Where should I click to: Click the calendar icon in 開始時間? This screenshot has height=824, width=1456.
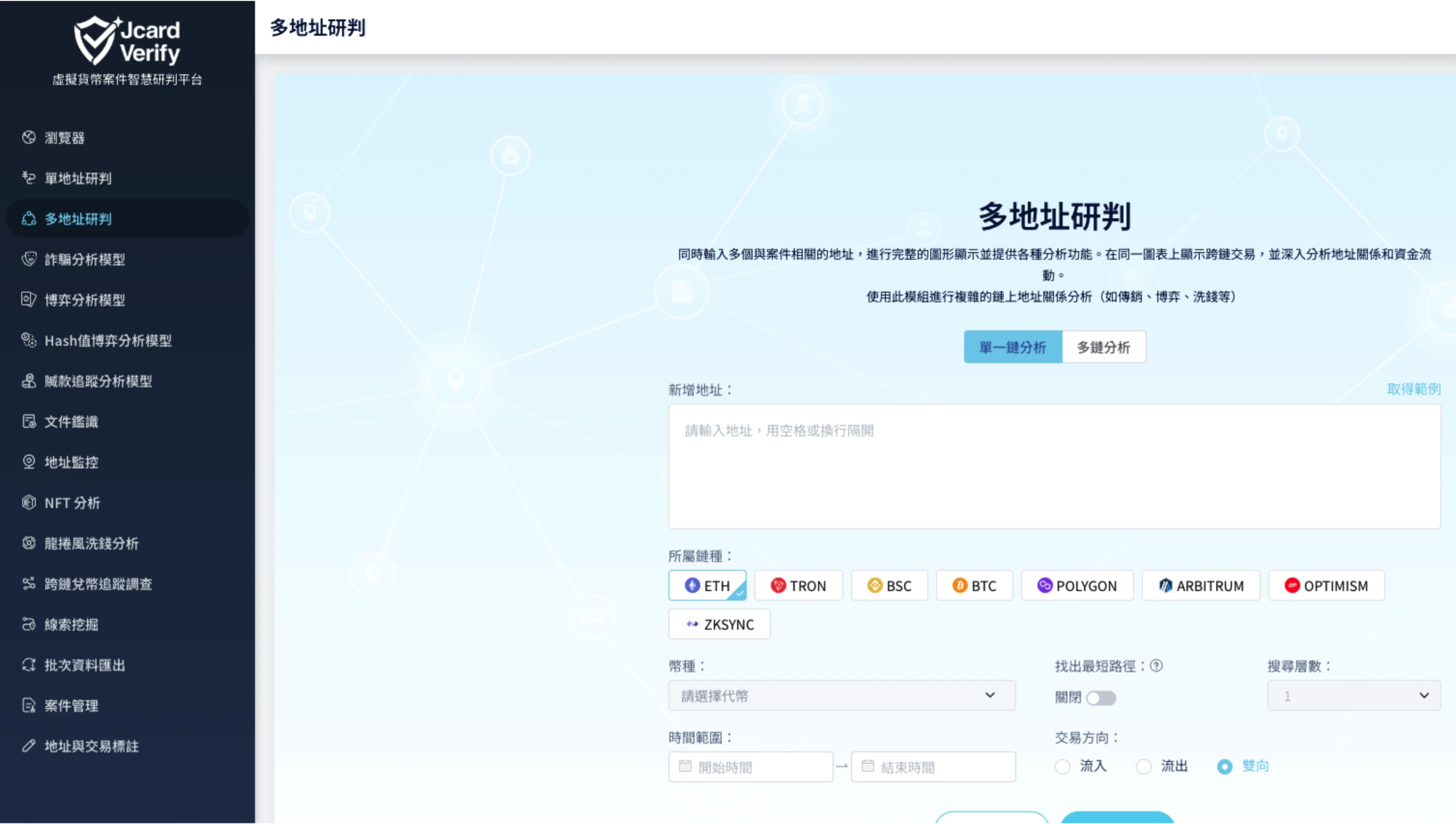[x=685, y=766]
